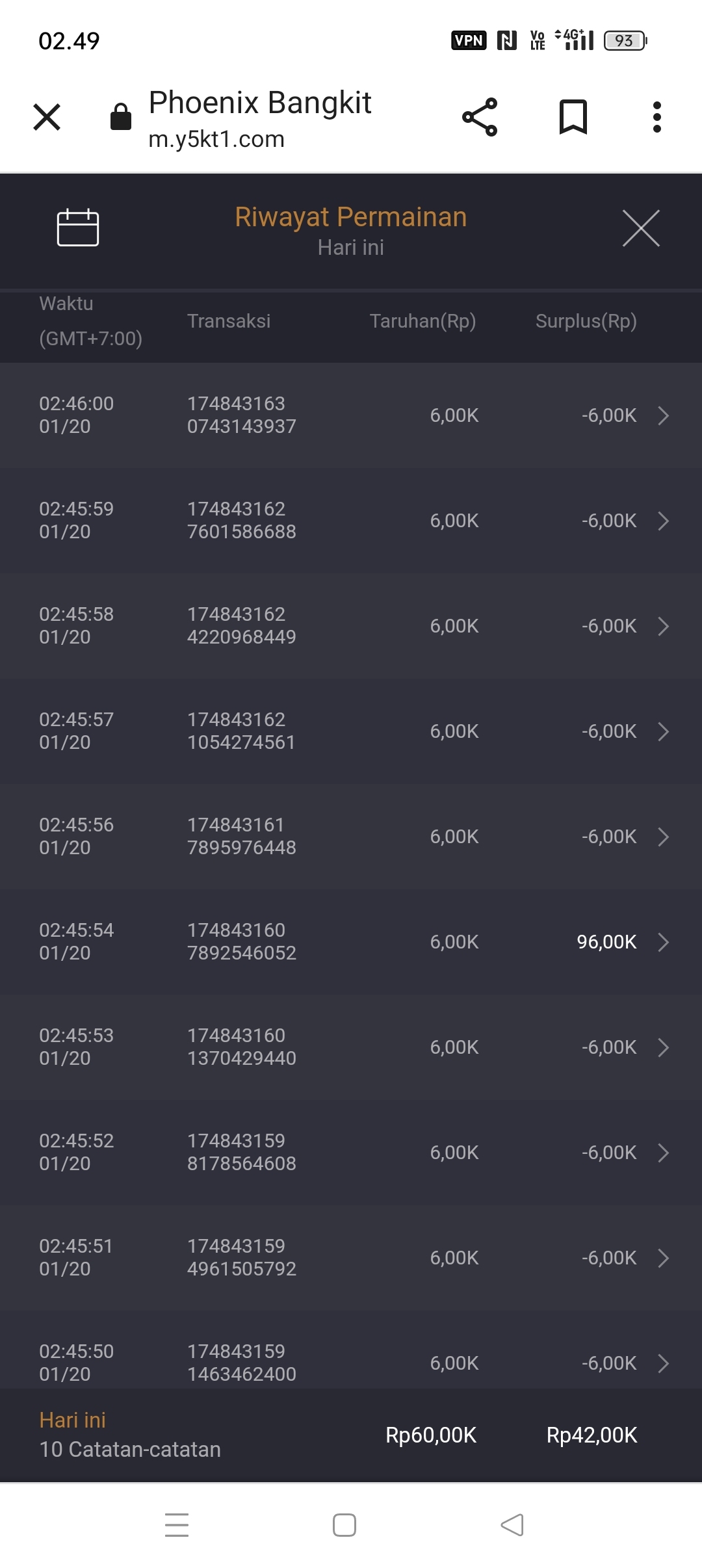
Task: Expand the 96,00K surplus transaction details
Action: [663, 942]
